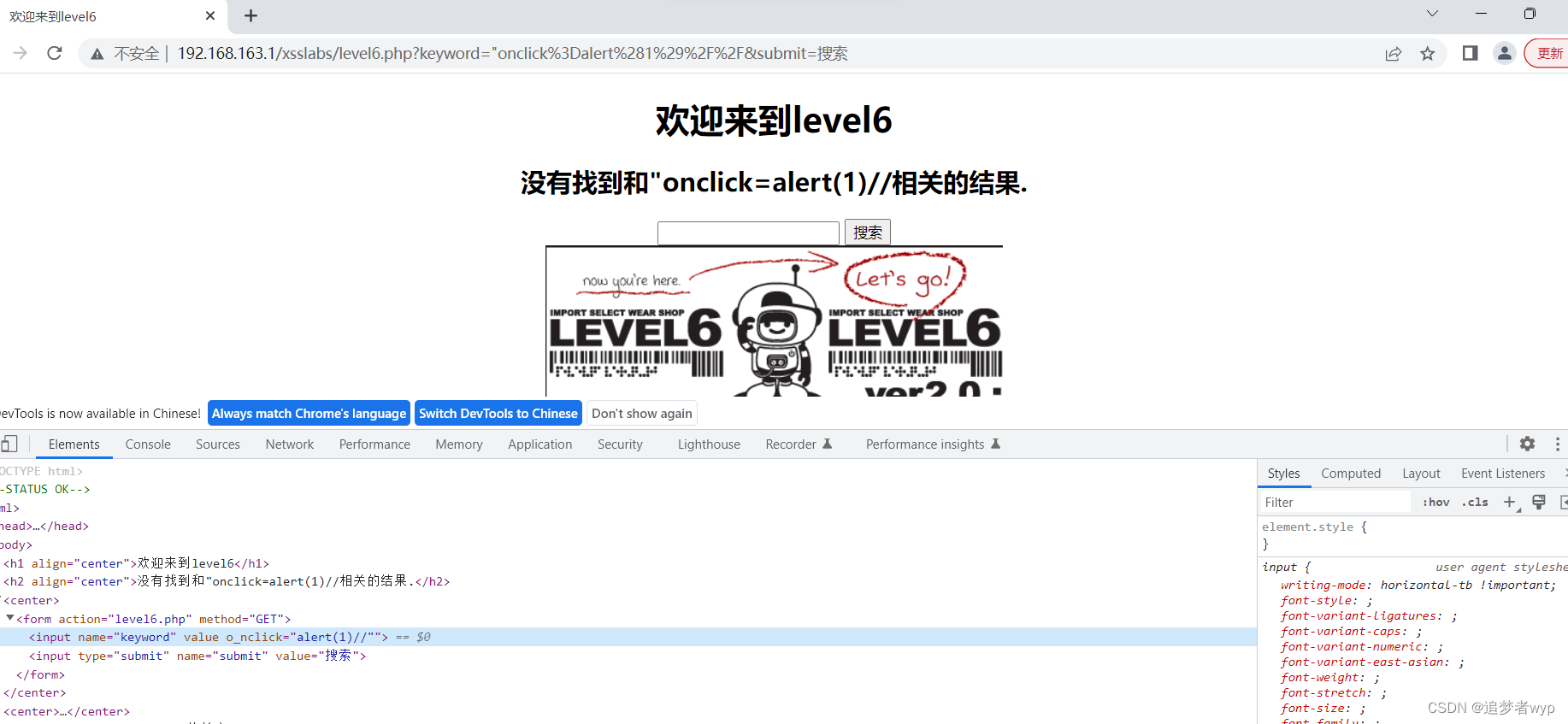The image size is (1568, 724).
Task: Click Switch DevTools to Chinese
Action: pyautogui.click(x=498, y=414)
